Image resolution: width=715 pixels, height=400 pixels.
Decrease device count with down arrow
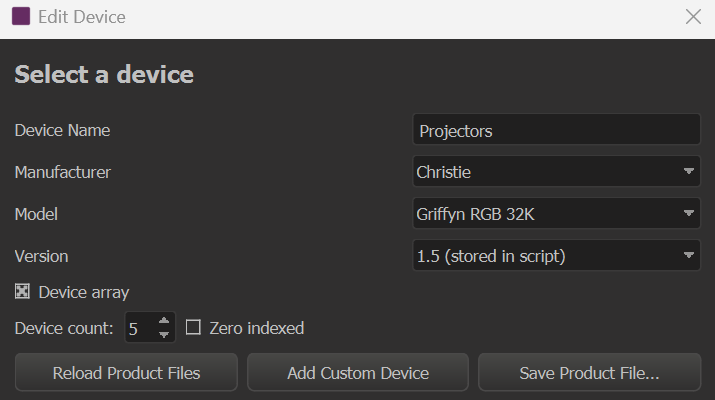[x=165, y=334]
